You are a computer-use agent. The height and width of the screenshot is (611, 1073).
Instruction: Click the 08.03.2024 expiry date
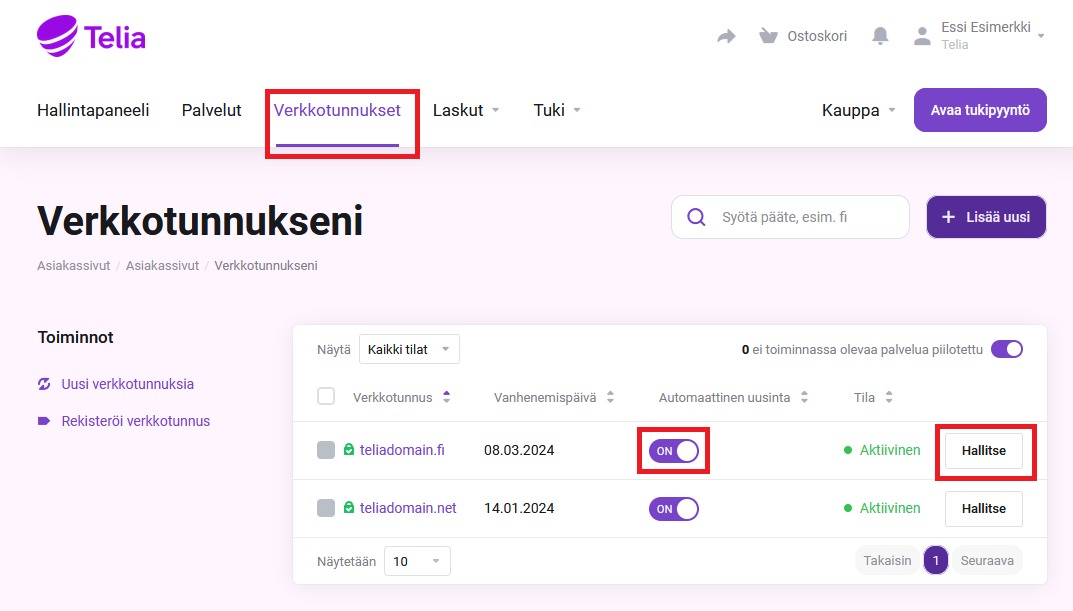click(519, 450)
